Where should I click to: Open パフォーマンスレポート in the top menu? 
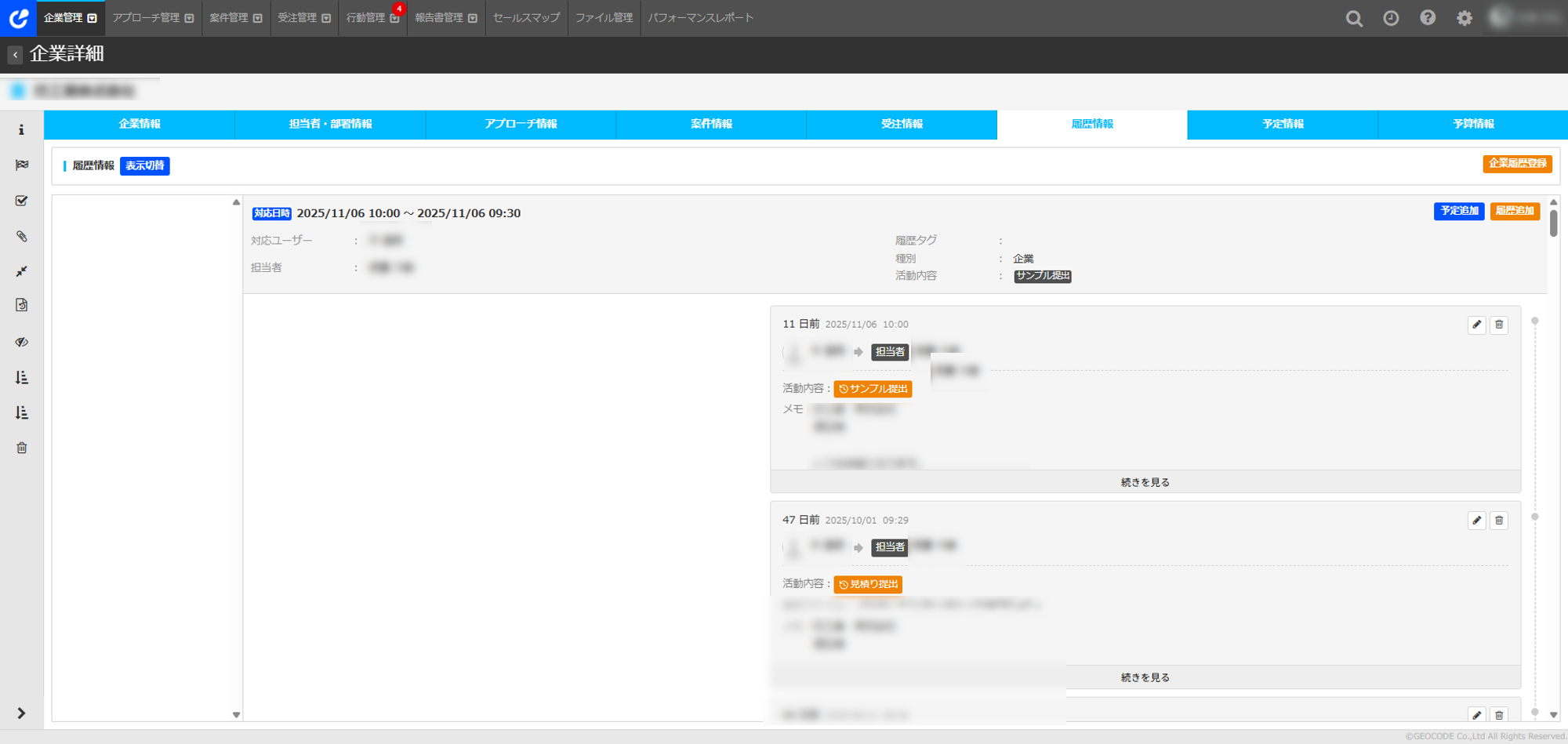(x=701, y=18)
